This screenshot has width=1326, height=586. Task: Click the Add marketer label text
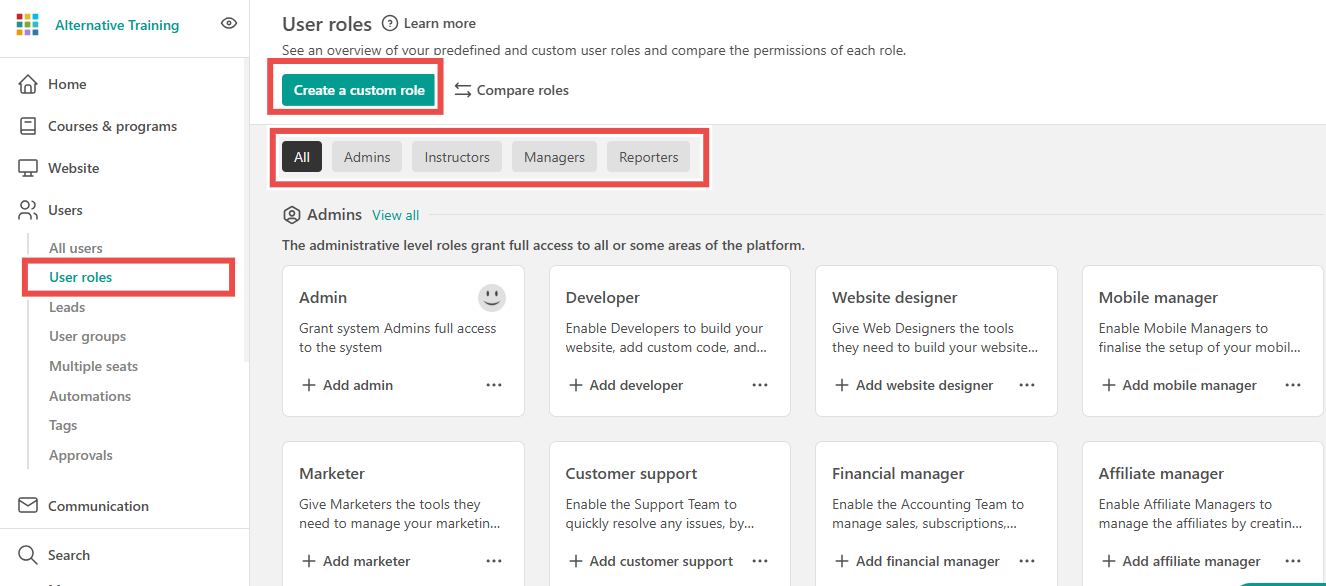[x=366, y=561]
